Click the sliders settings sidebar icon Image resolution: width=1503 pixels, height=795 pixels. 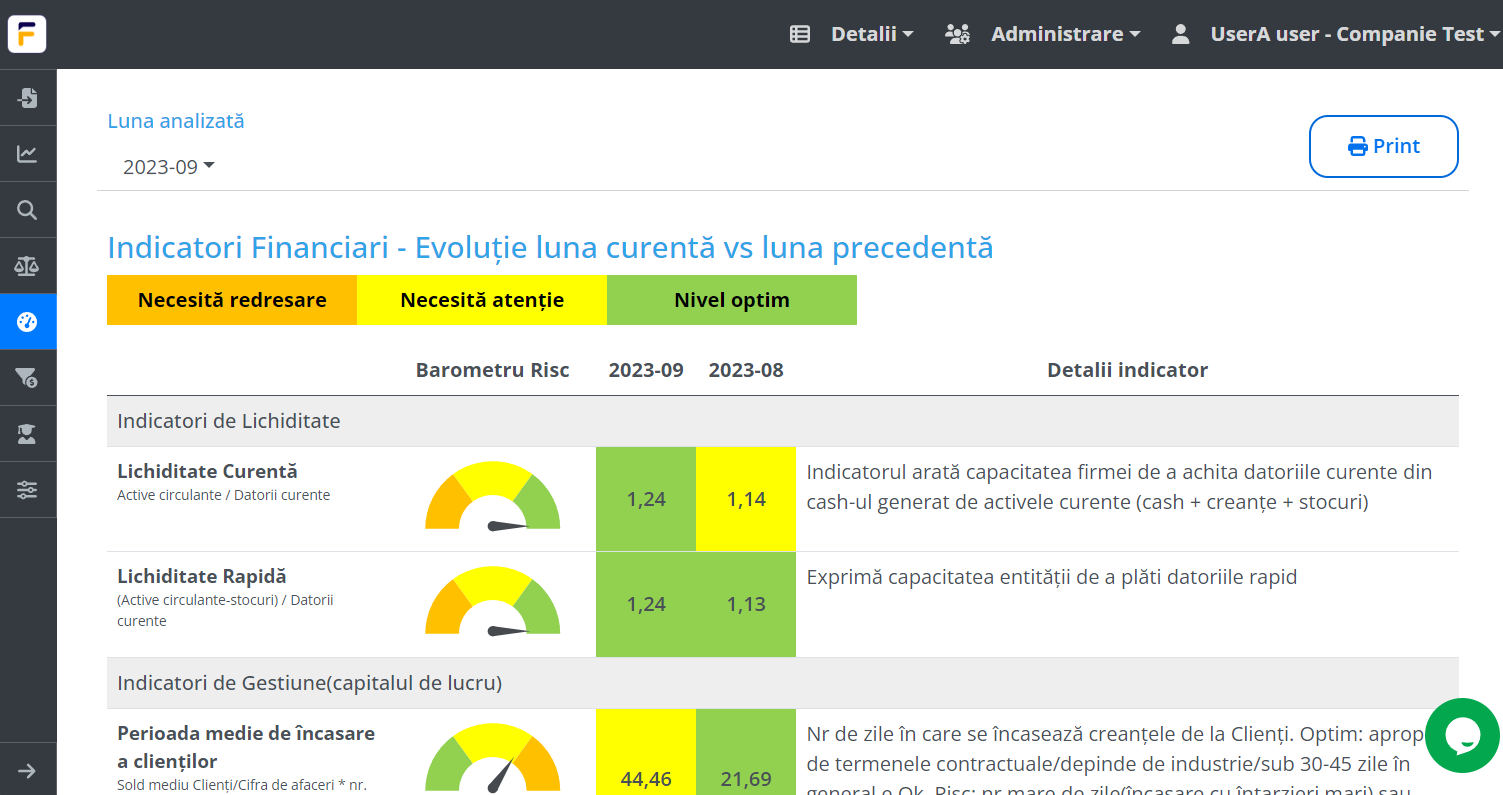pos(28,490)
